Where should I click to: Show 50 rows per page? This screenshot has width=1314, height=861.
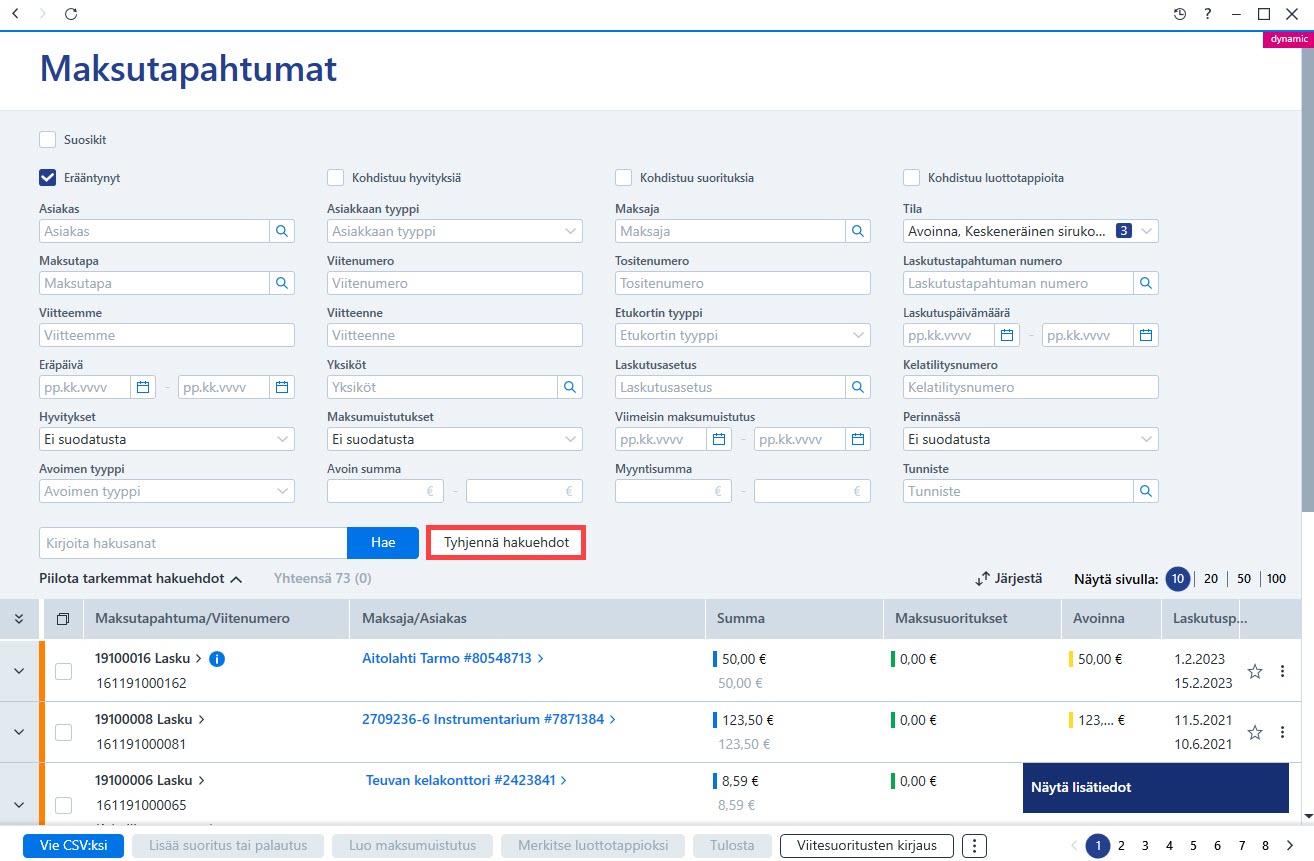click(x=1244, y=578)
